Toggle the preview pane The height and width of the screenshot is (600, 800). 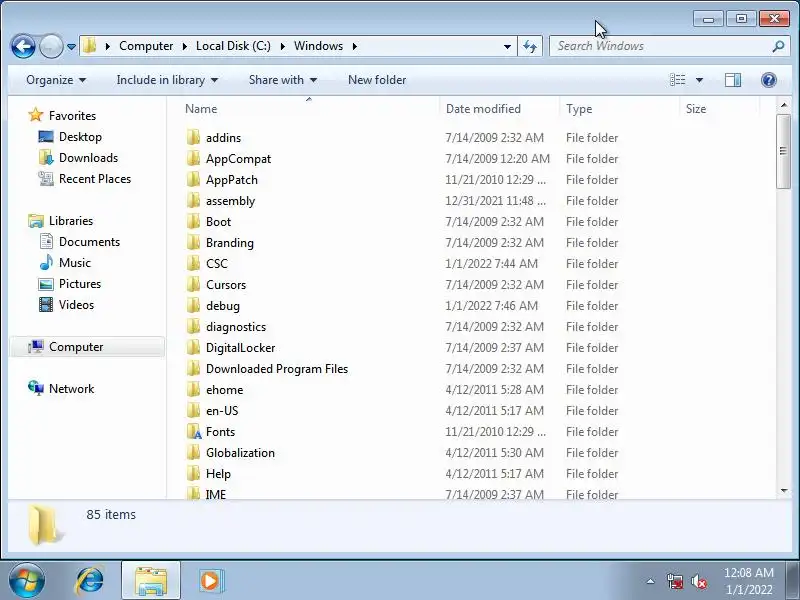click(x=733, y=80)
